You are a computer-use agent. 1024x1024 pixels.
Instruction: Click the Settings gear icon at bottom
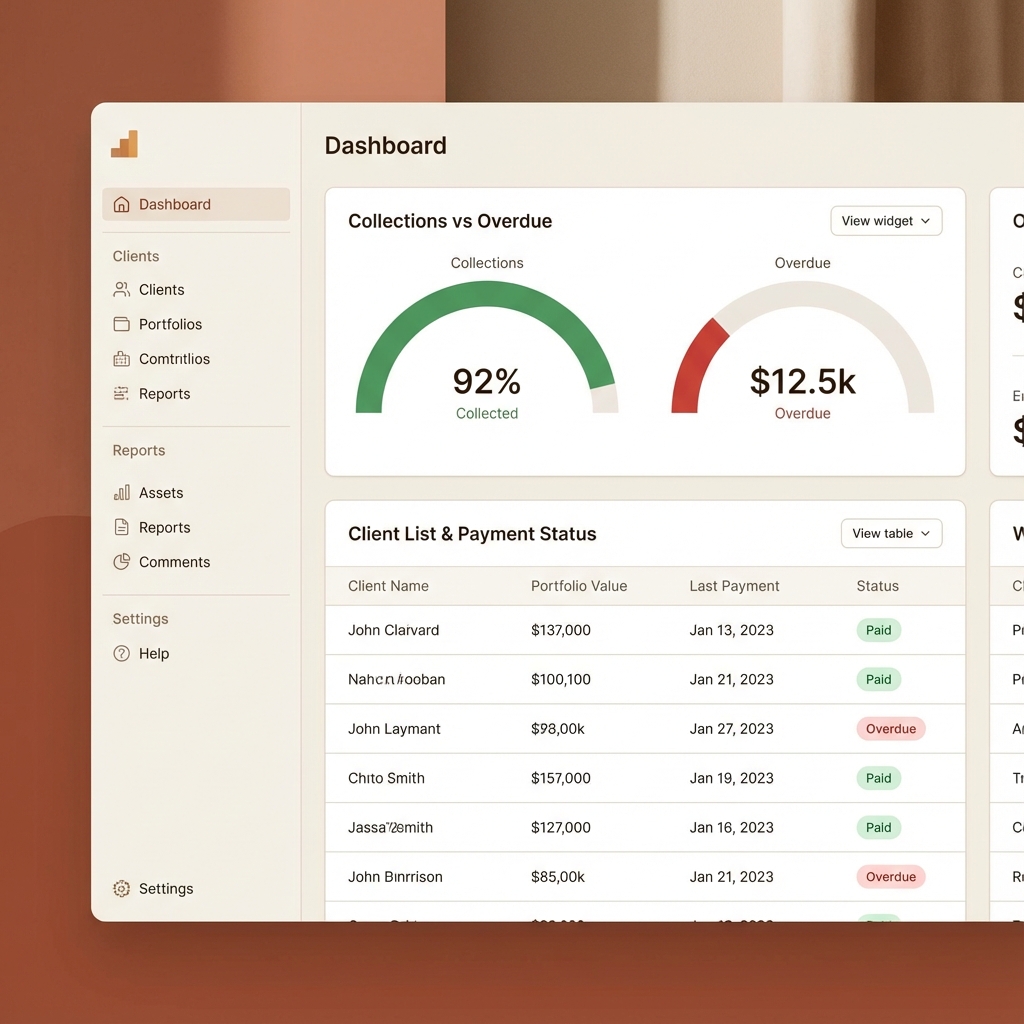[122, 889]
